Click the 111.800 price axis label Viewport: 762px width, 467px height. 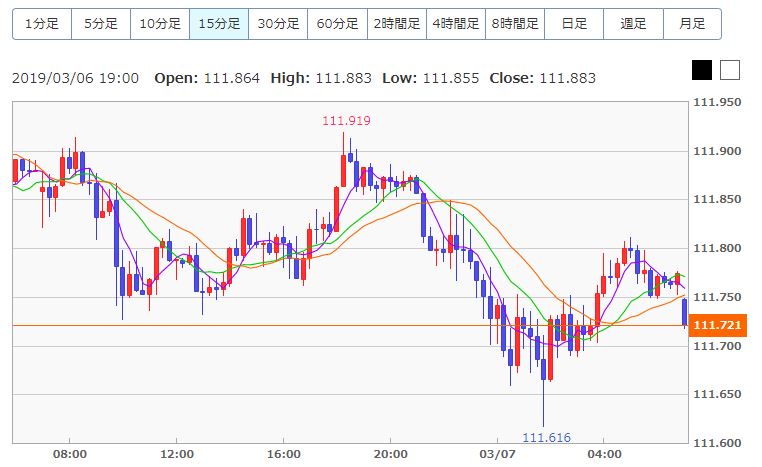(717, 248)
